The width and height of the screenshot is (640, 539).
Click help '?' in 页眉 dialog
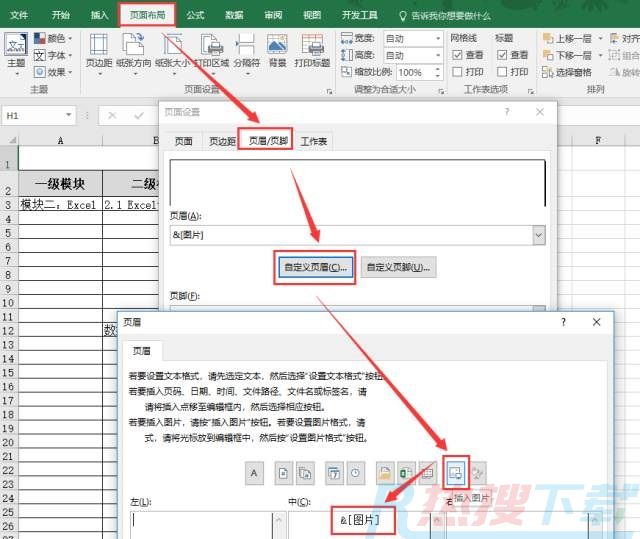564,322
